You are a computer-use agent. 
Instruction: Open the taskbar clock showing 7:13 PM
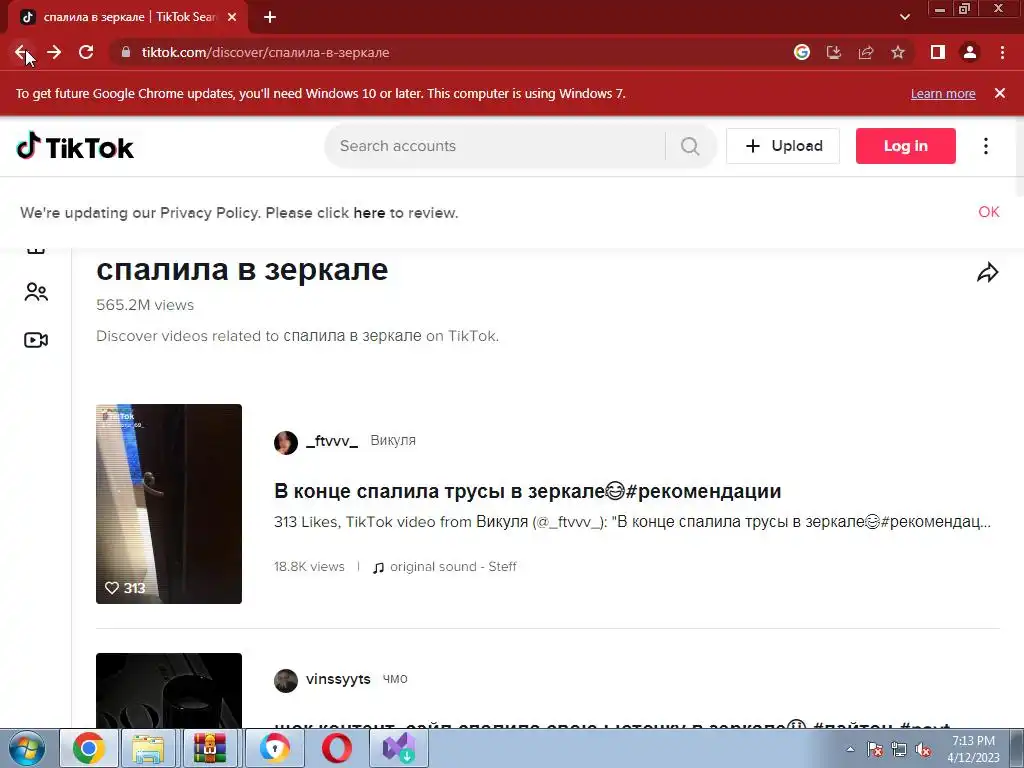974,749
